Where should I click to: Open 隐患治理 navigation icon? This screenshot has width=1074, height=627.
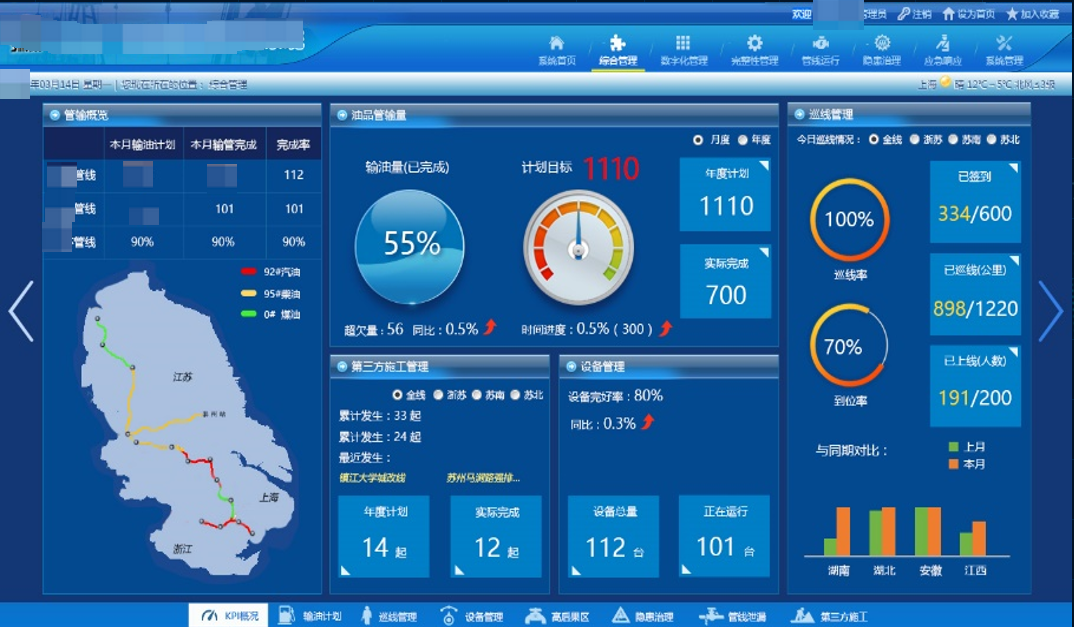(x=882, y=44)
